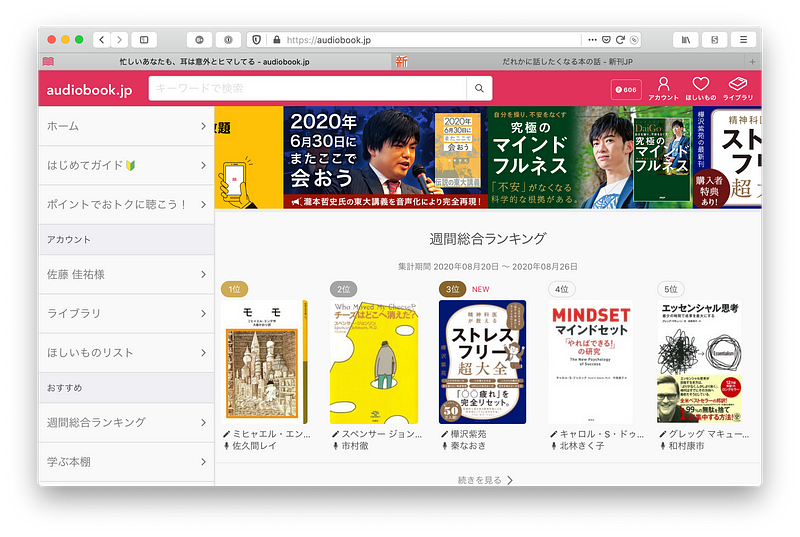The width and height of the screenshot is (800, 537).
Task: Click the reader view icon beside Pocket
Action: click(634, 40)
